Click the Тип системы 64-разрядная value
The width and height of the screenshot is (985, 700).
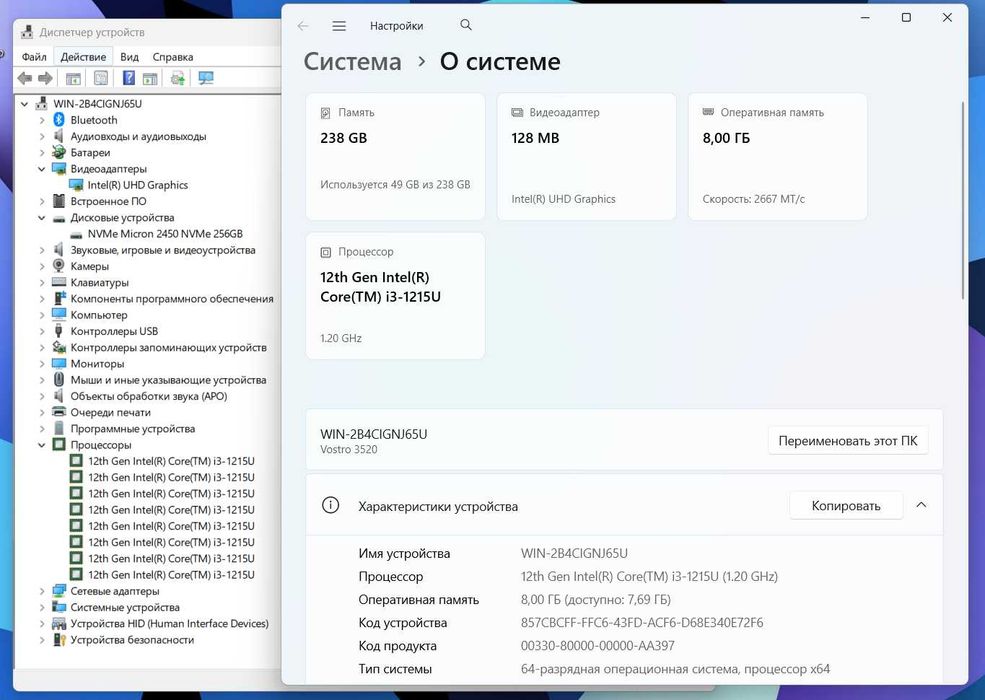point(675,669)
